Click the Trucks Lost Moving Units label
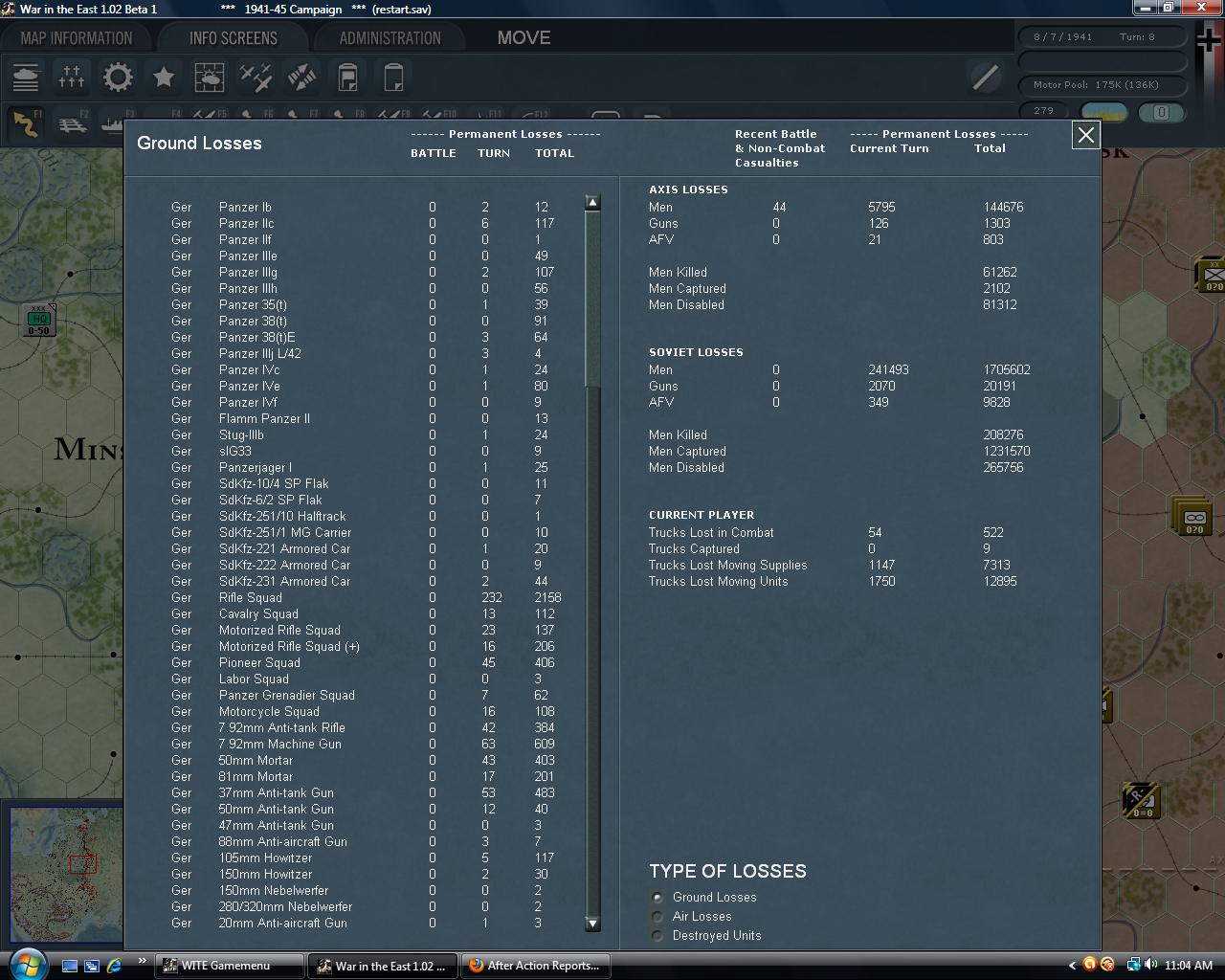The width and height of the screenshot is (1225, 980). coord(719,581)
